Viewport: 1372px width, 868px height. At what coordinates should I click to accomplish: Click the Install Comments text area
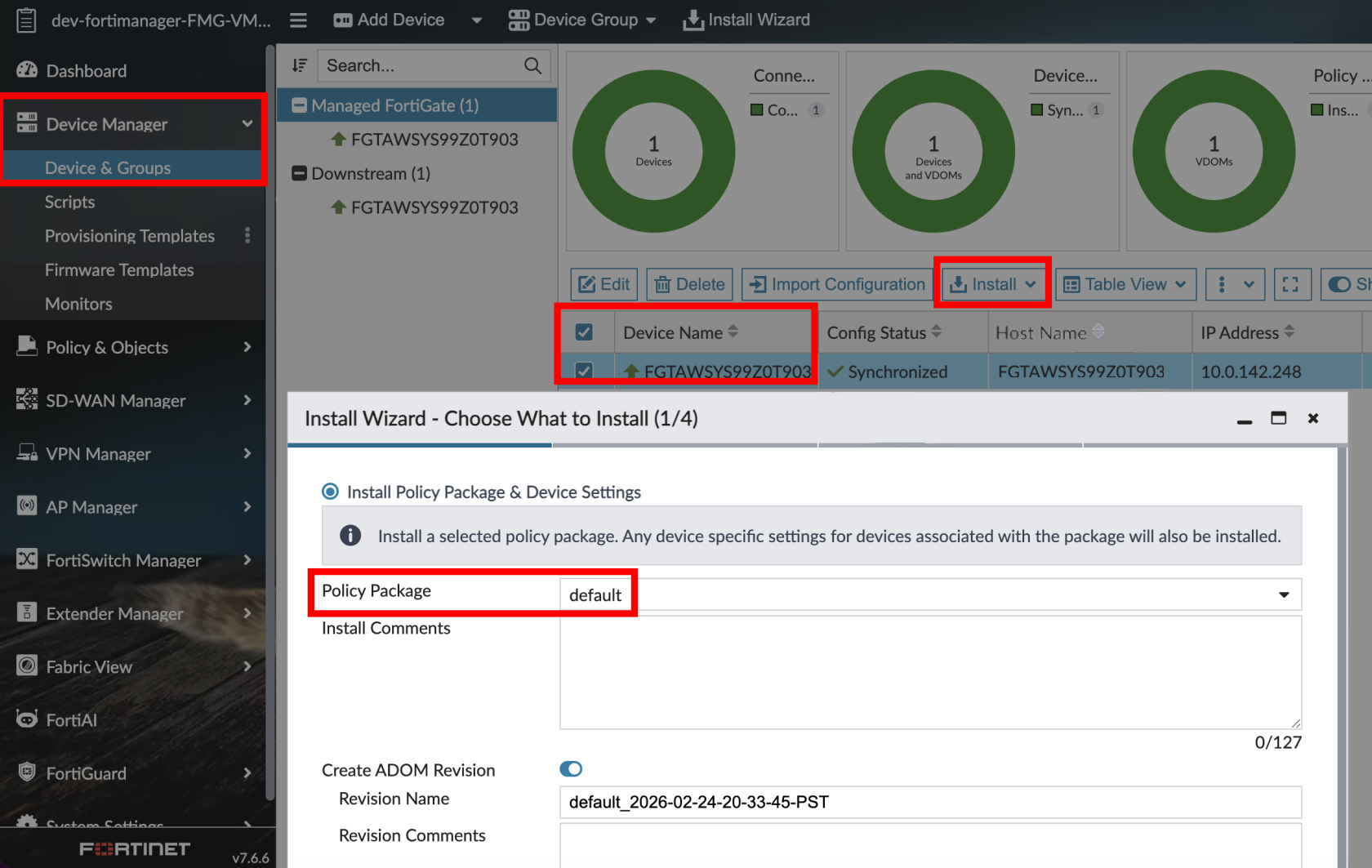tap(929, 672)
